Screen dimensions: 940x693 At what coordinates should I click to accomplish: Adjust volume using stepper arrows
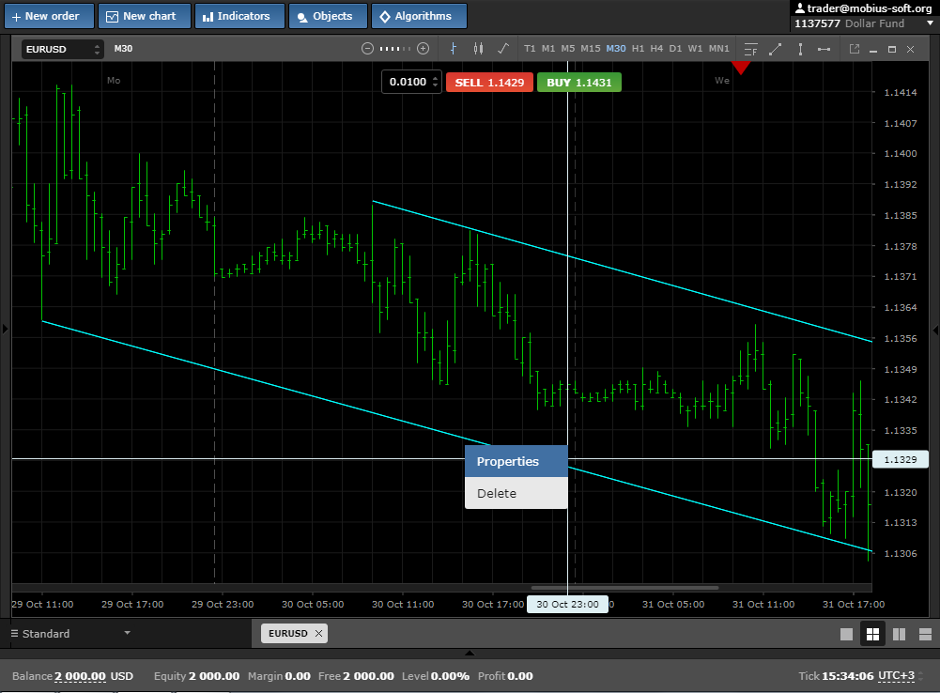[x=436, y=82]
